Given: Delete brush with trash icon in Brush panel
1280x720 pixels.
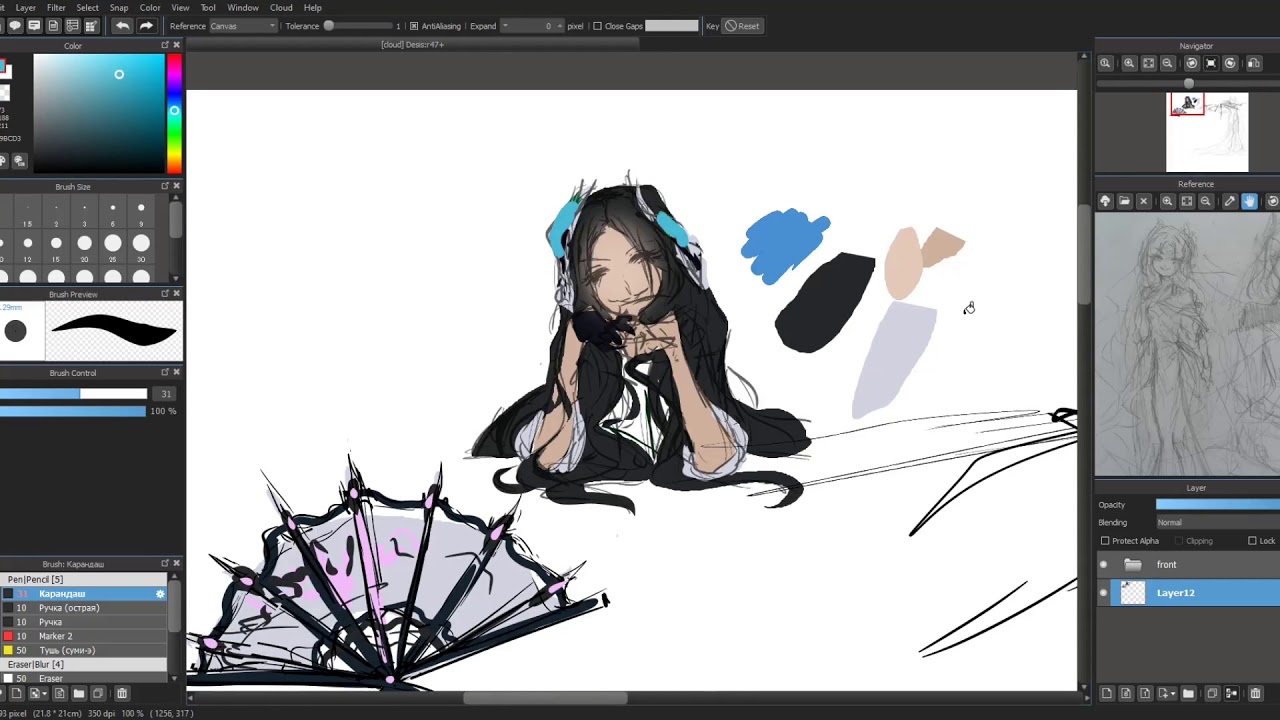Looking at the screenshot, I should pos(122,693).
